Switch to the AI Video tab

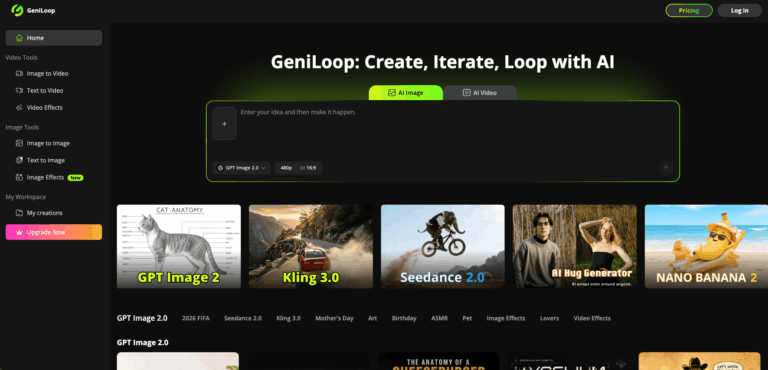pyautogui.click(x=480, y=93)
